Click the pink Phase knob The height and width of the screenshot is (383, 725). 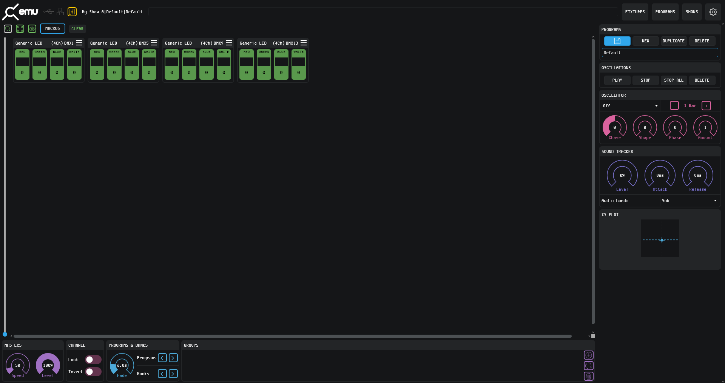(675, 127)
